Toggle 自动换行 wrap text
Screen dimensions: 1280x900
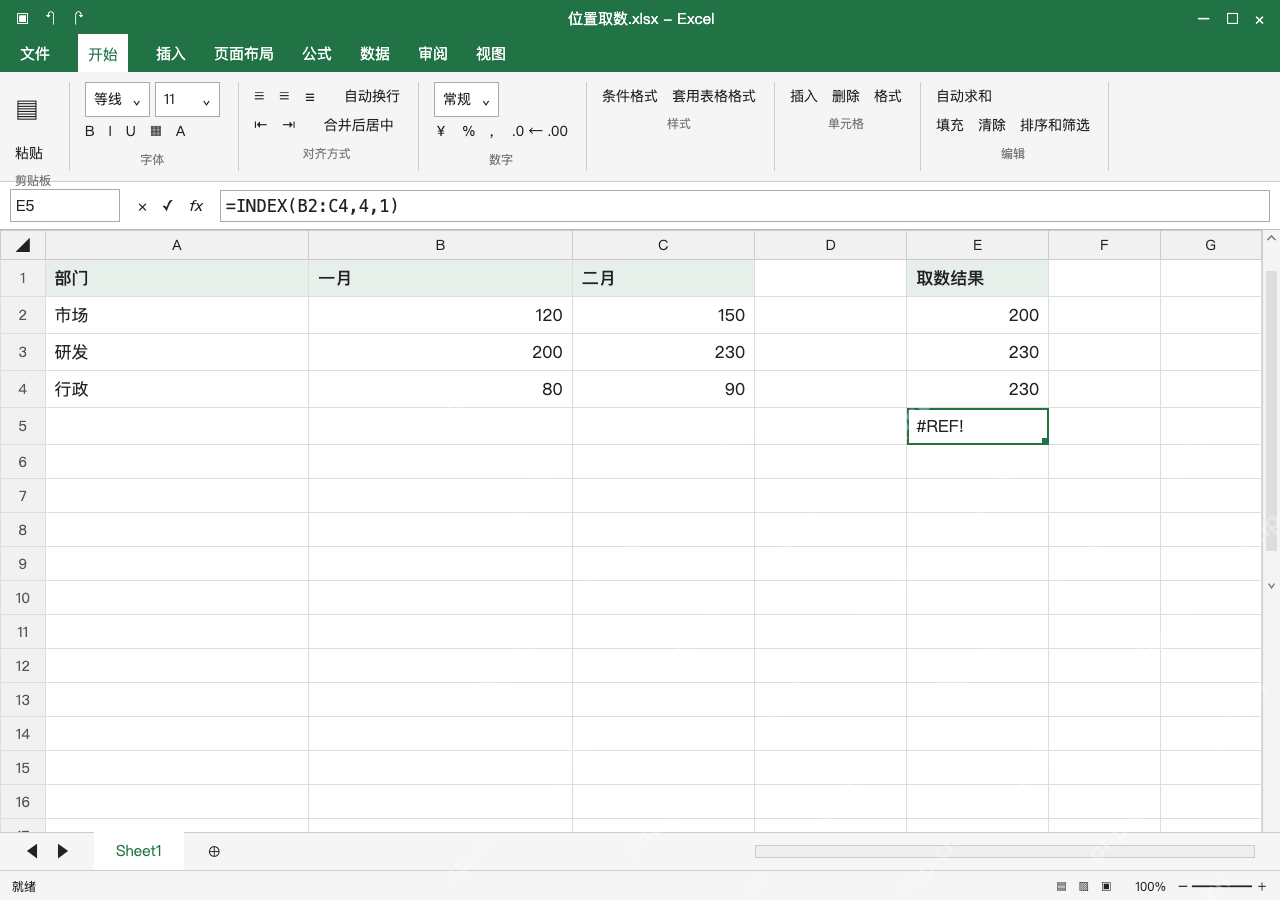pos(372,96)
